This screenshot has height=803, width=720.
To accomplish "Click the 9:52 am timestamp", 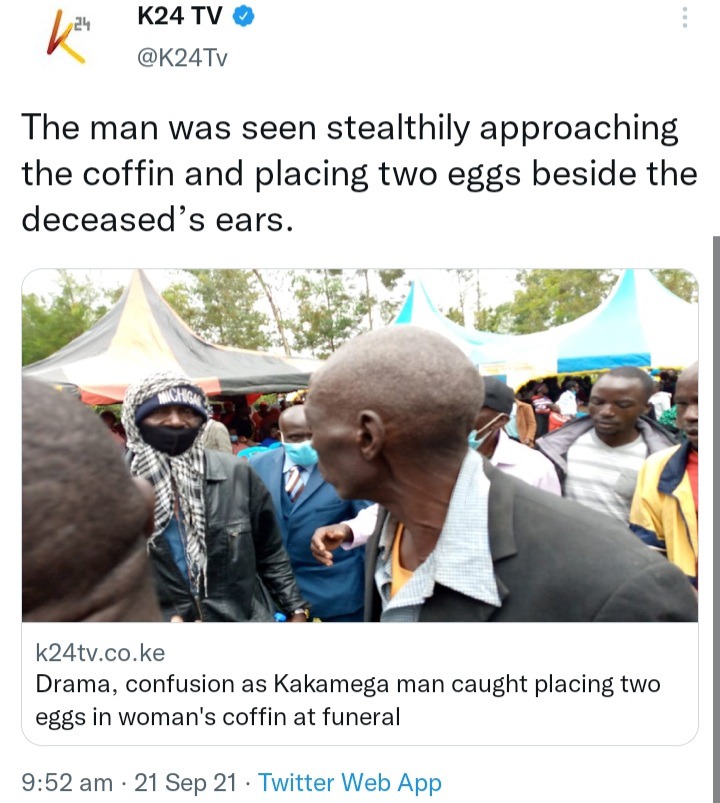I will [67, 783].
